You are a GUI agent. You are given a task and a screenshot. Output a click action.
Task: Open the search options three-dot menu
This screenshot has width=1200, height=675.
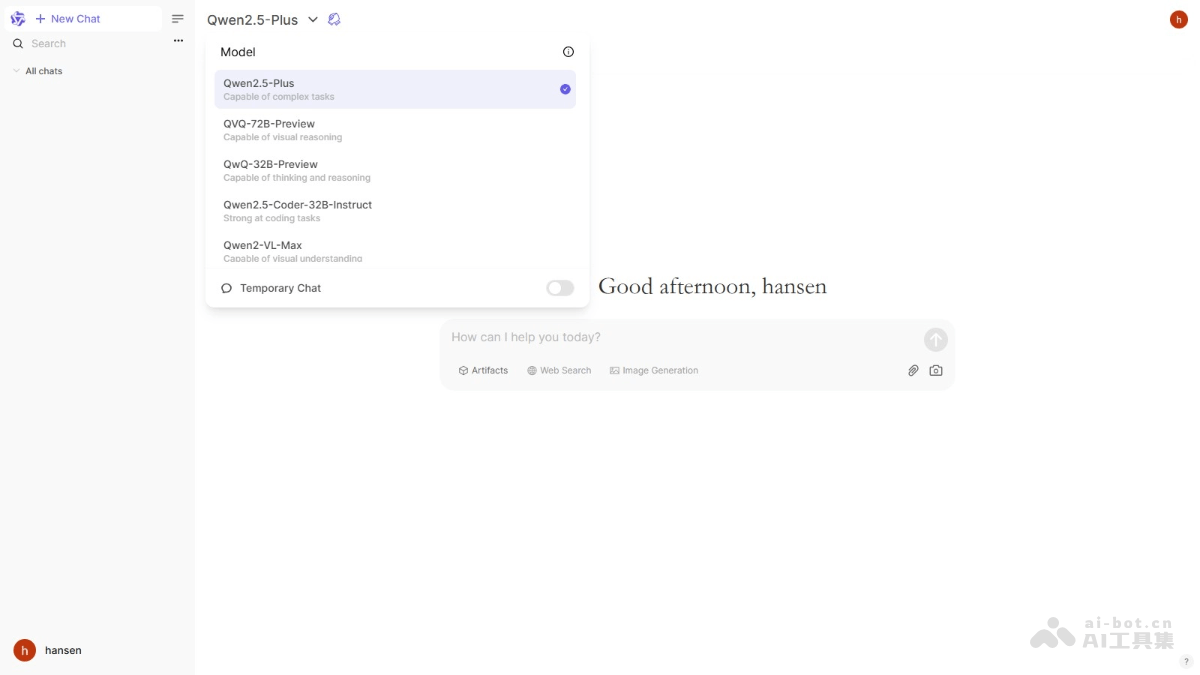pyautogui.click(x=178, y=41)
